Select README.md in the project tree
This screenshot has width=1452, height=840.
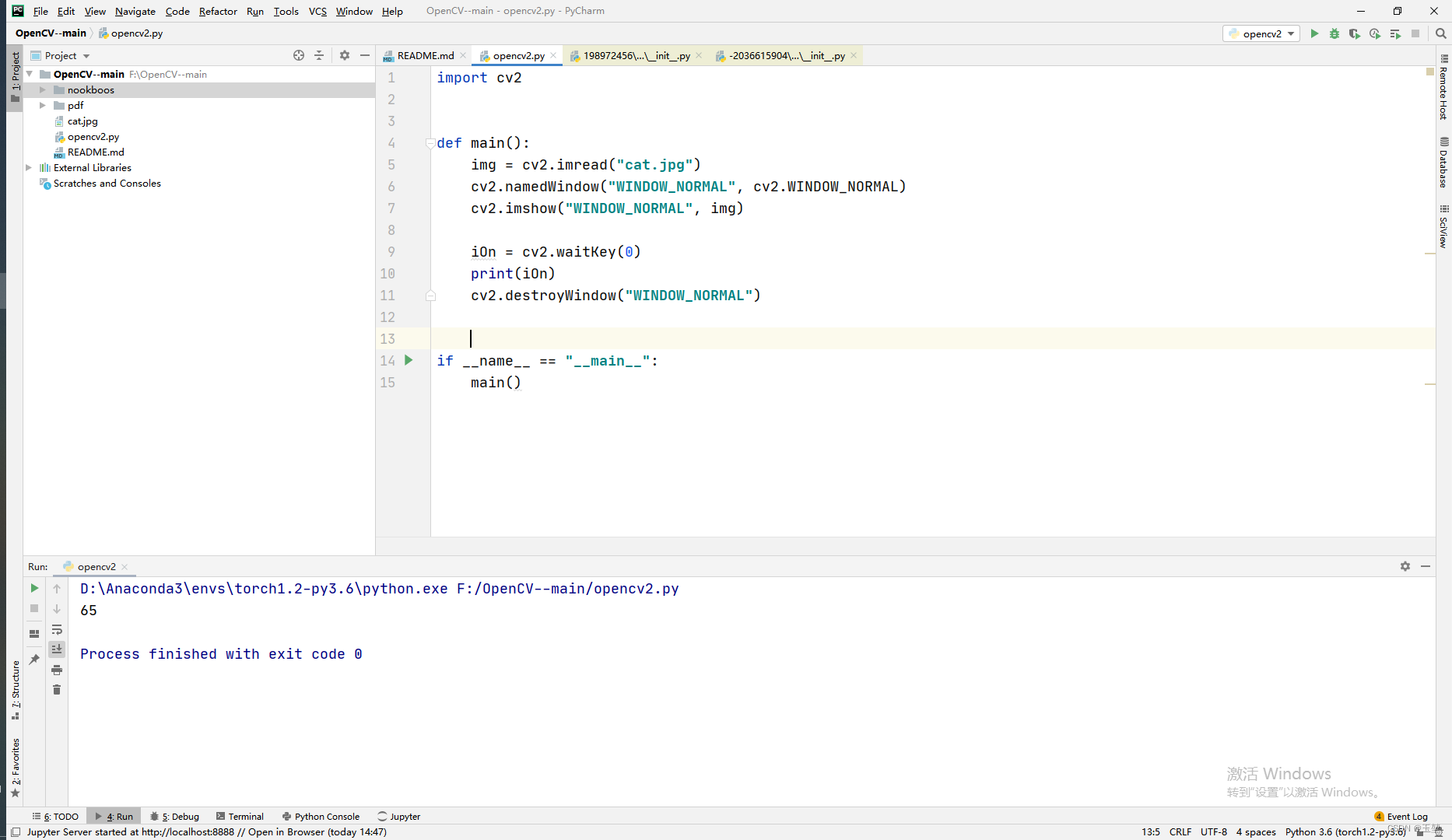click(x=96, y=152)
